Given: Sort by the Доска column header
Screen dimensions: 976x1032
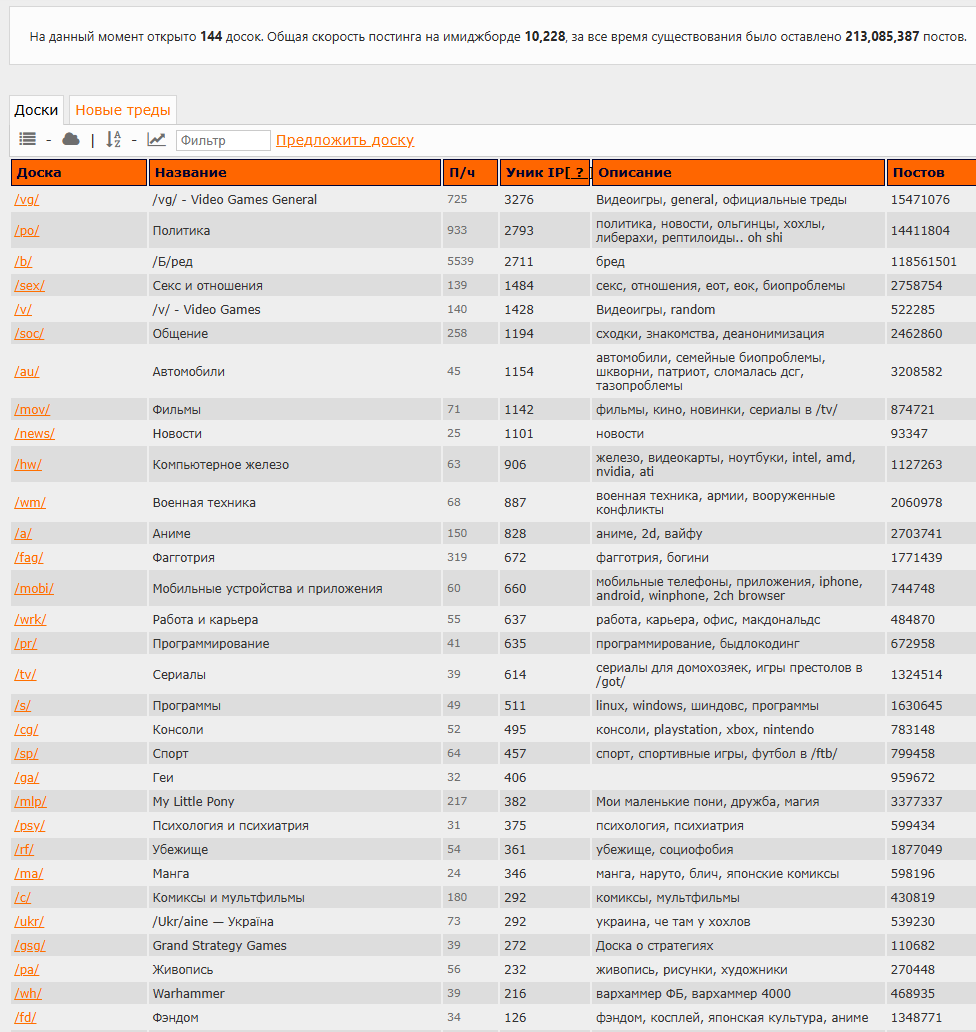Looking at the screenshot, I should tap(78, 172).
